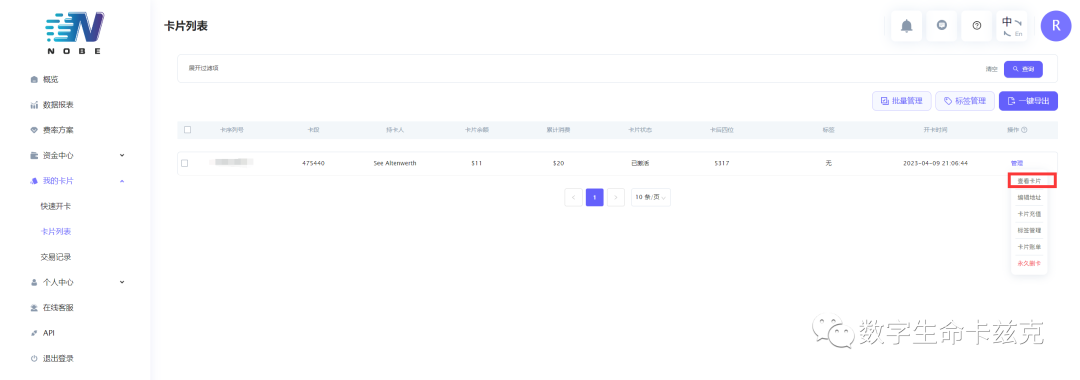Click the NOBE logo

(x=74, y=32)
